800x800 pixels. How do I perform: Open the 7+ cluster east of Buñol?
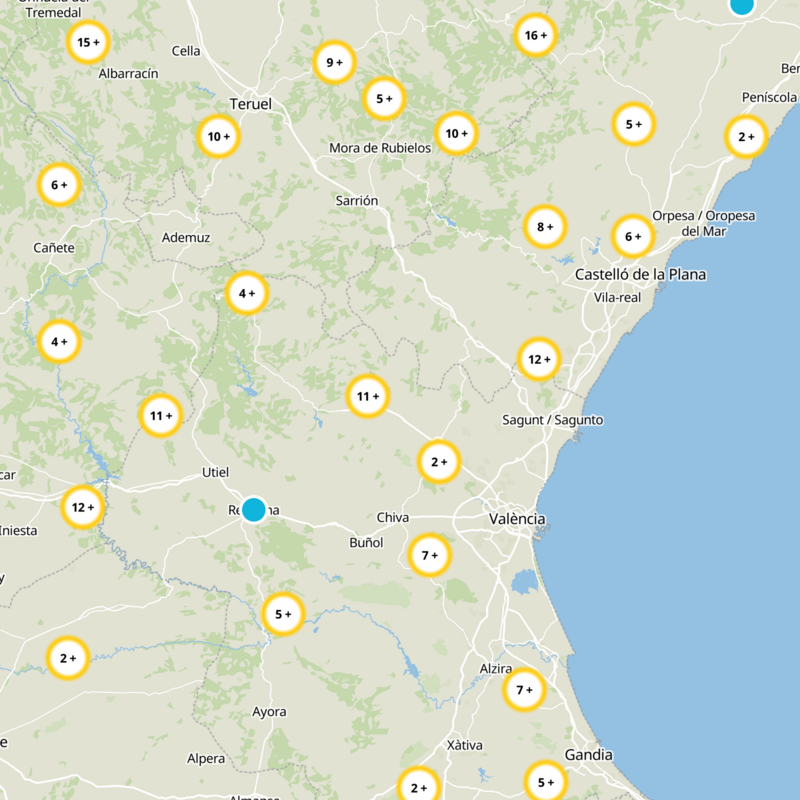[x=430, y=555]
